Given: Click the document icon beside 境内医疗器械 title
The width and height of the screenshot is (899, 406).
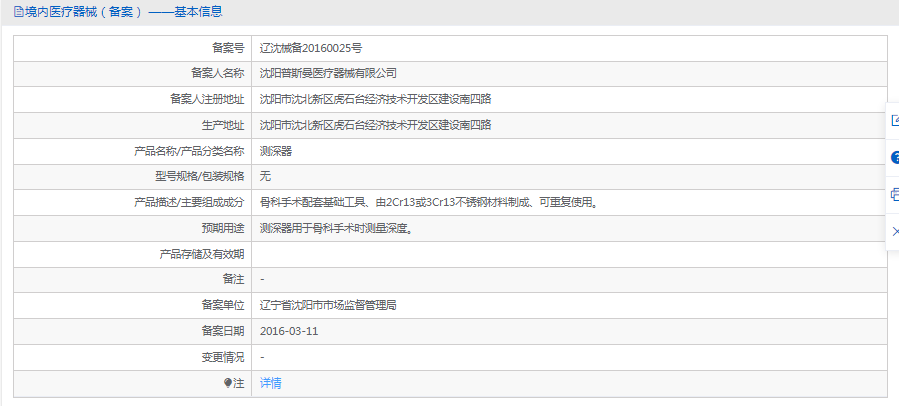Looking at the screenshot, I should pyautogui.click(x=18, y=11).
